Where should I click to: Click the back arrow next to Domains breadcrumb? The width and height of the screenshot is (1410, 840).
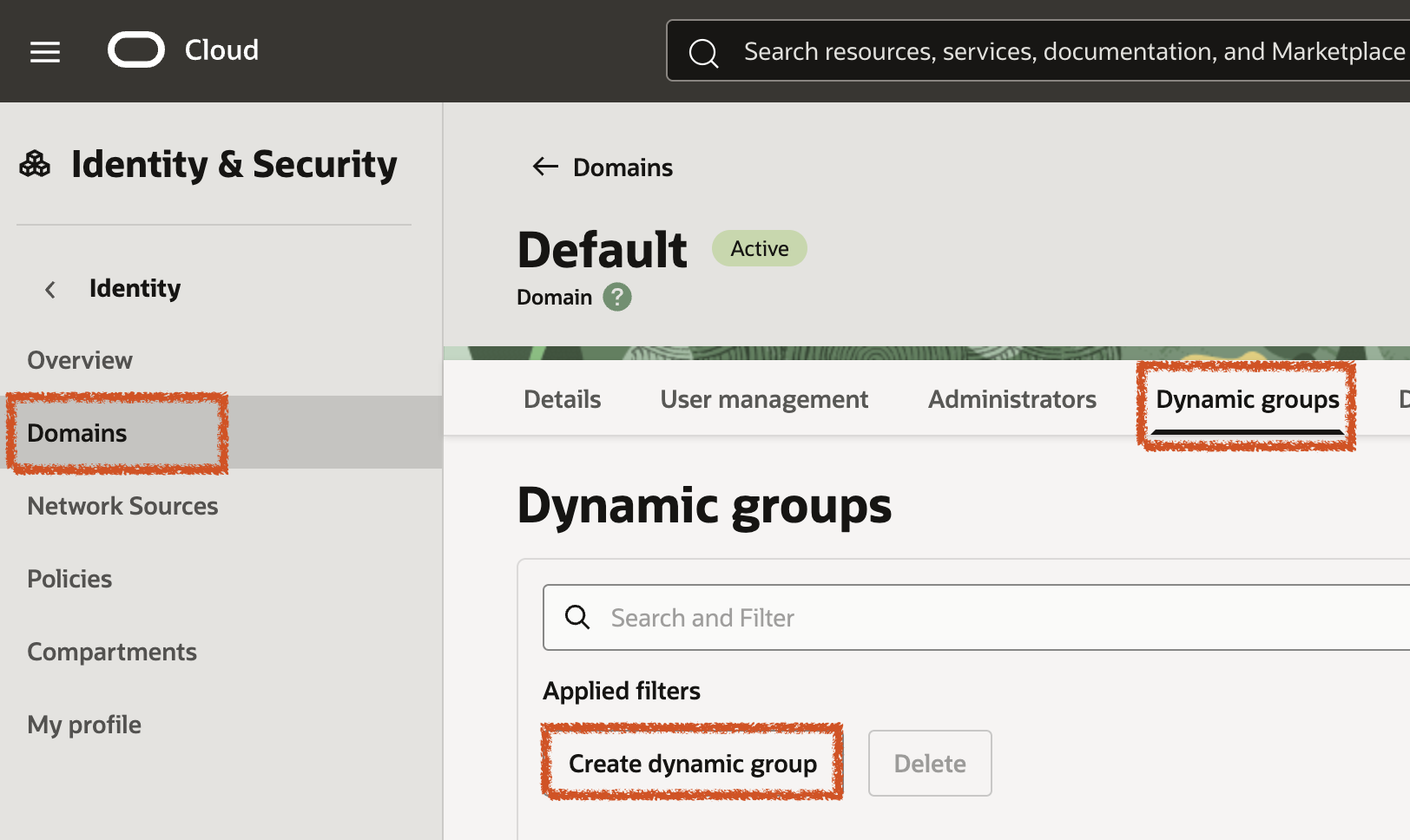pyautogui.click(x=544, y=166)
